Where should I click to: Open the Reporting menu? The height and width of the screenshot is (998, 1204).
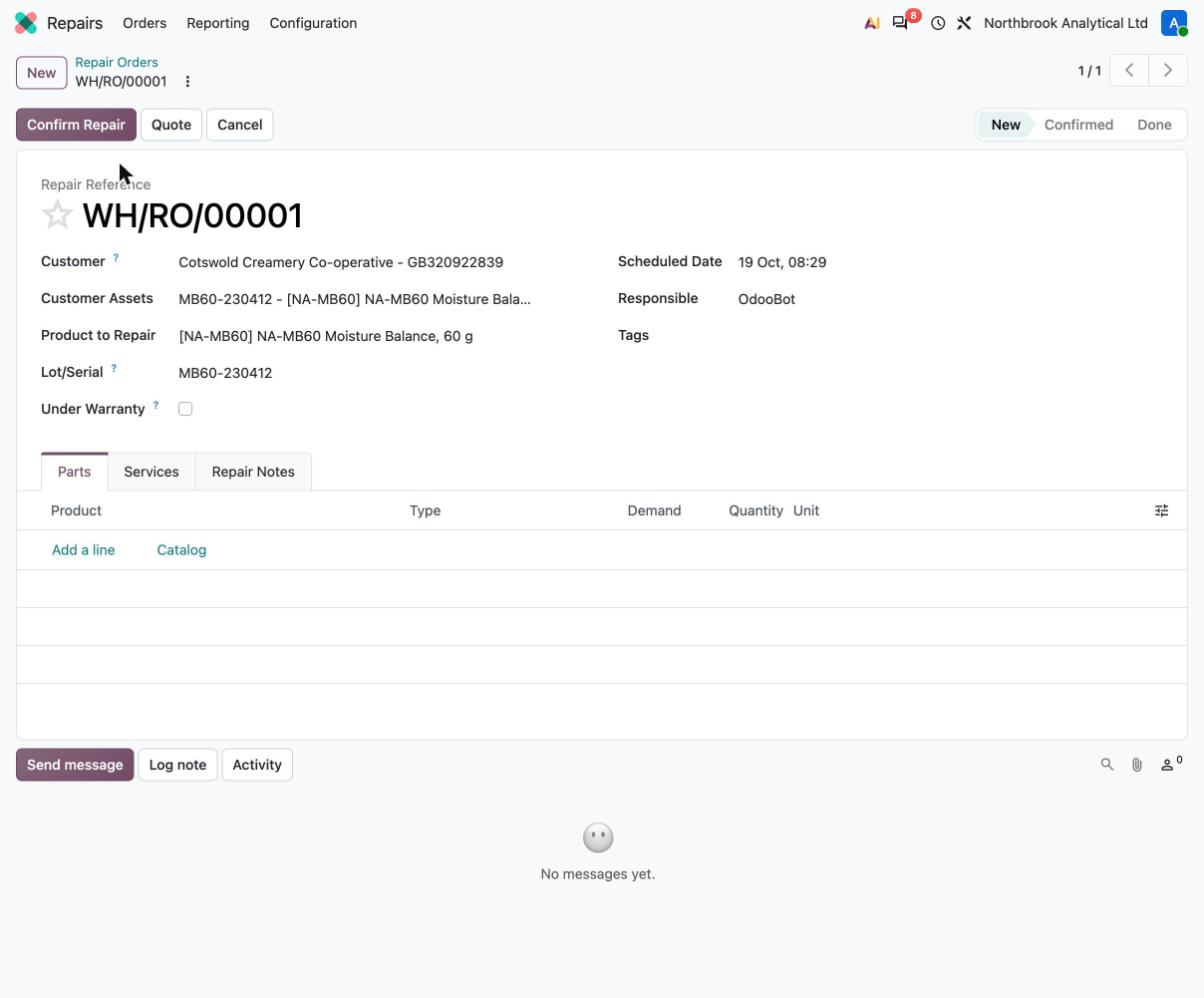click(218, 23)
